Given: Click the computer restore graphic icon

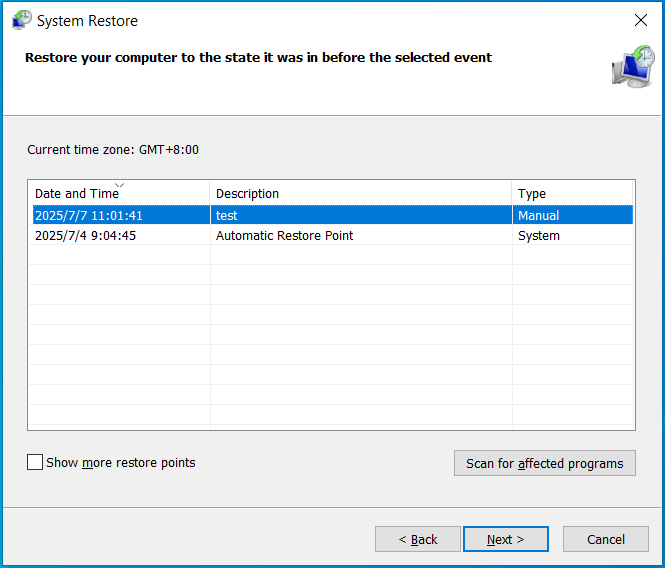Looking at the screenshot, I should coord(632,66).
